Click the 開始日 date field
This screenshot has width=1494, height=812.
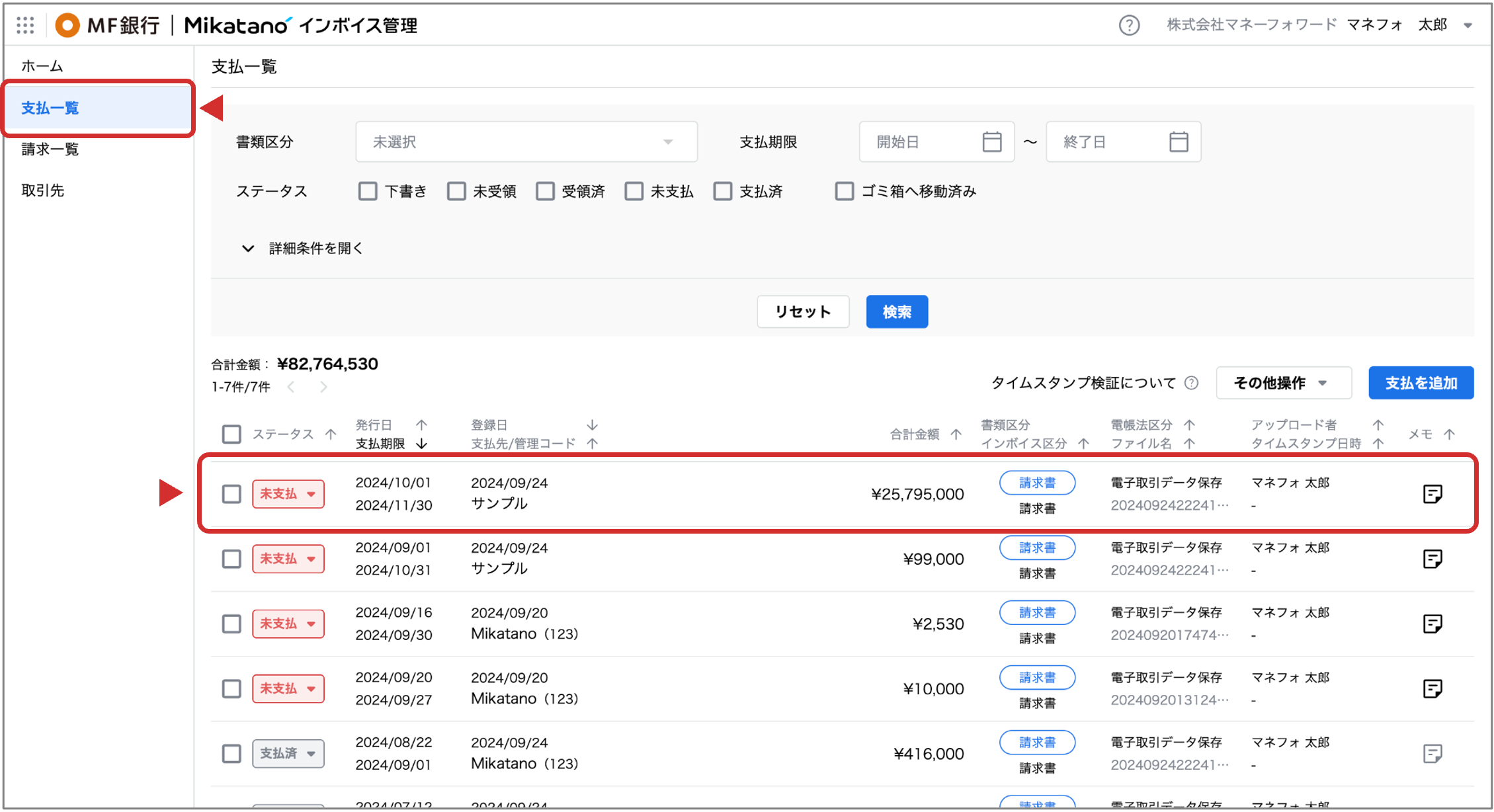point(936,142)
